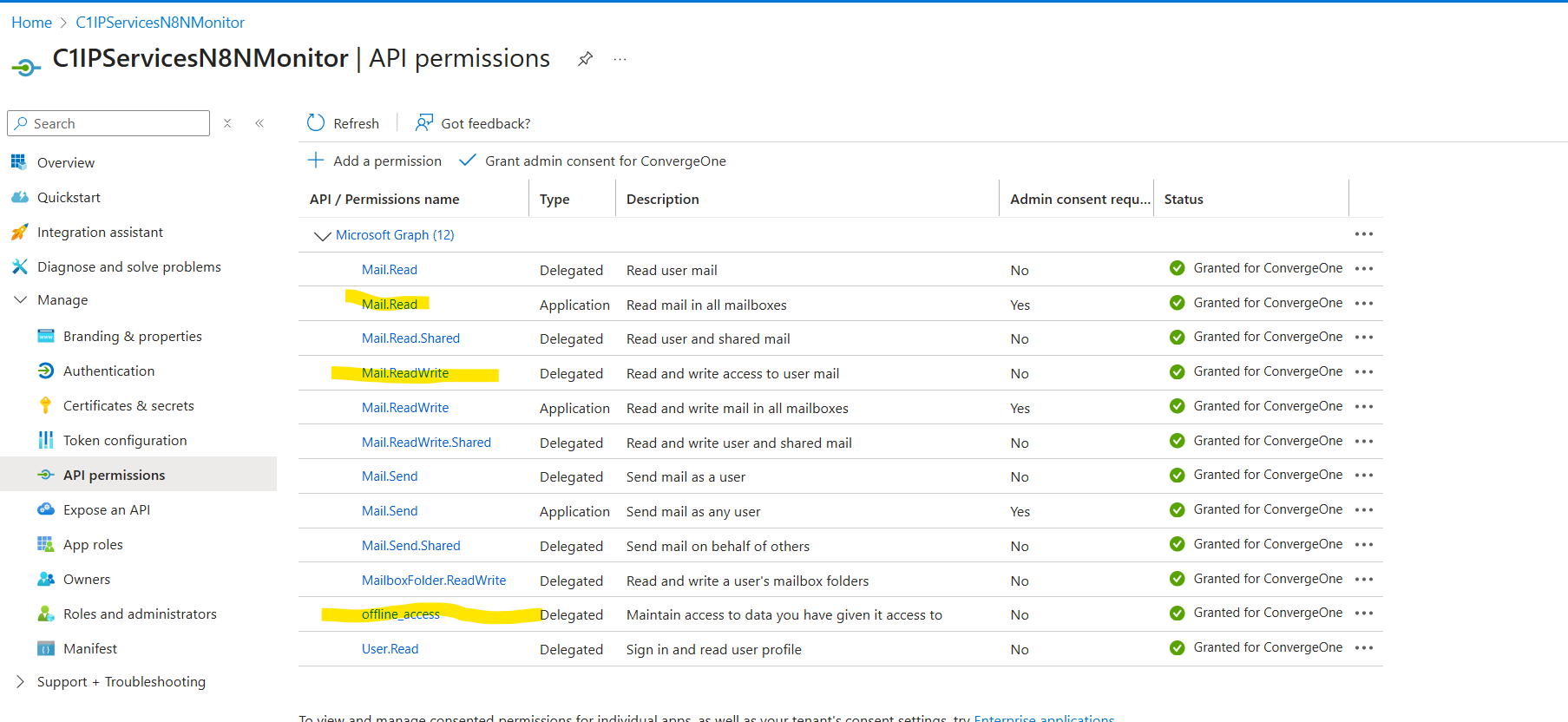
Task: Open the Delegated Mail.Send permission
Action: (390, 476)
